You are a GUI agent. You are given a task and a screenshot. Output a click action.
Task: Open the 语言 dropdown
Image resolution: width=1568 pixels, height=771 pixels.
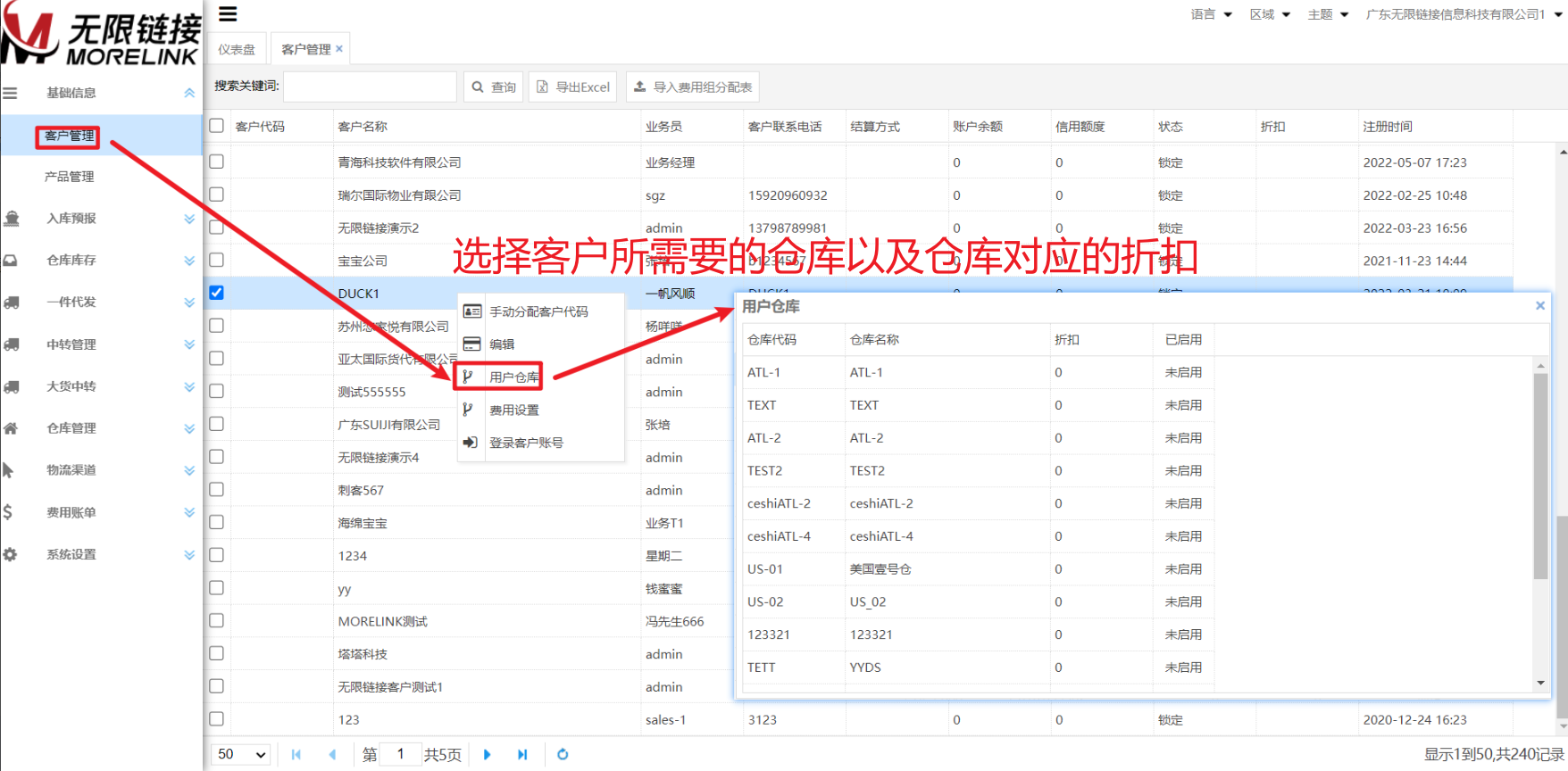point(1212,14)
